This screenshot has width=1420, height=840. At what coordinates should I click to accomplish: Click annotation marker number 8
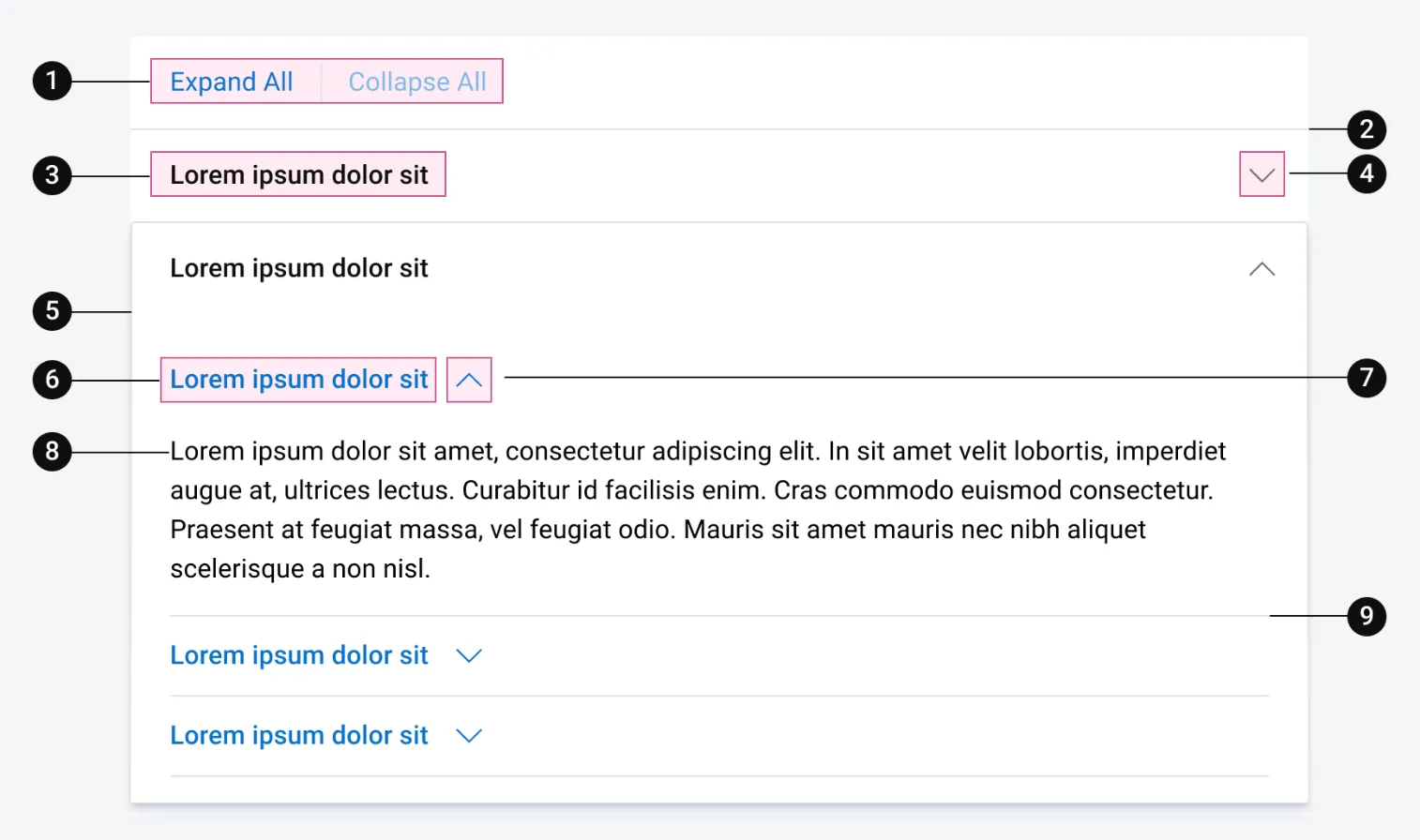click(x=53, y=452)
